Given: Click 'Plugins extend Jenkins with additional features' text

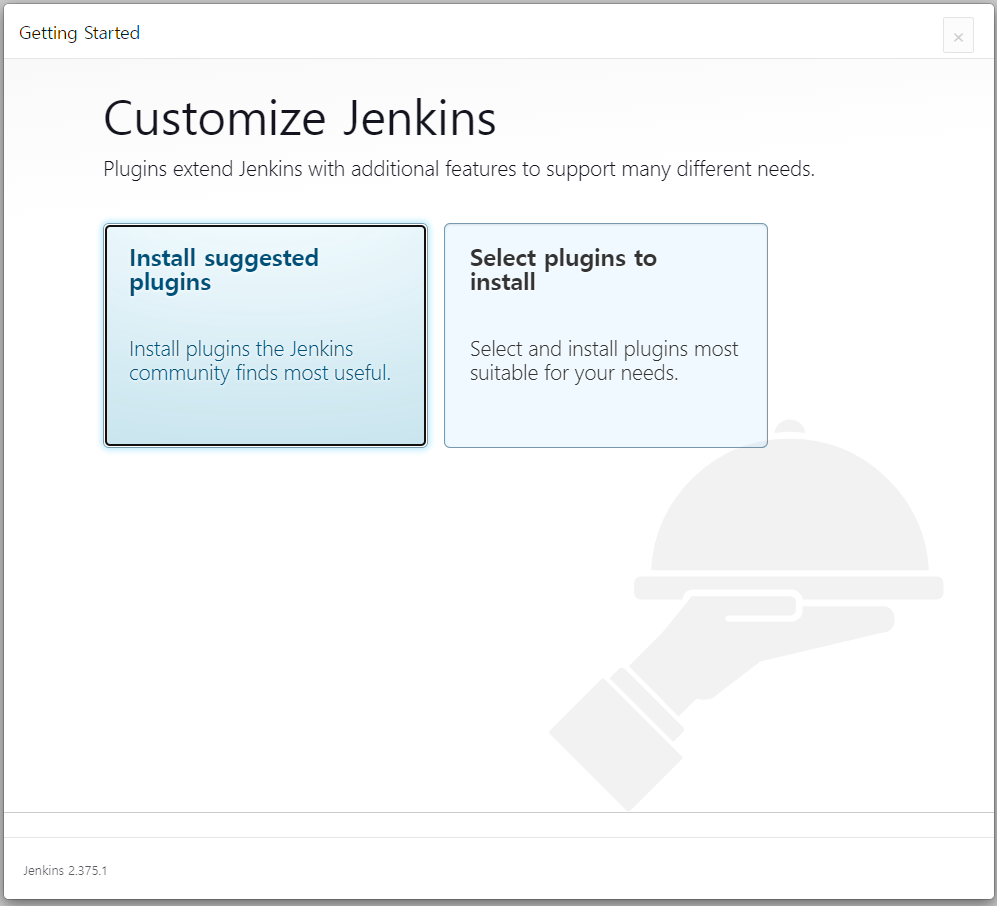Looking at the screenshot, I should pyautogui.click(x=458, y=169).
